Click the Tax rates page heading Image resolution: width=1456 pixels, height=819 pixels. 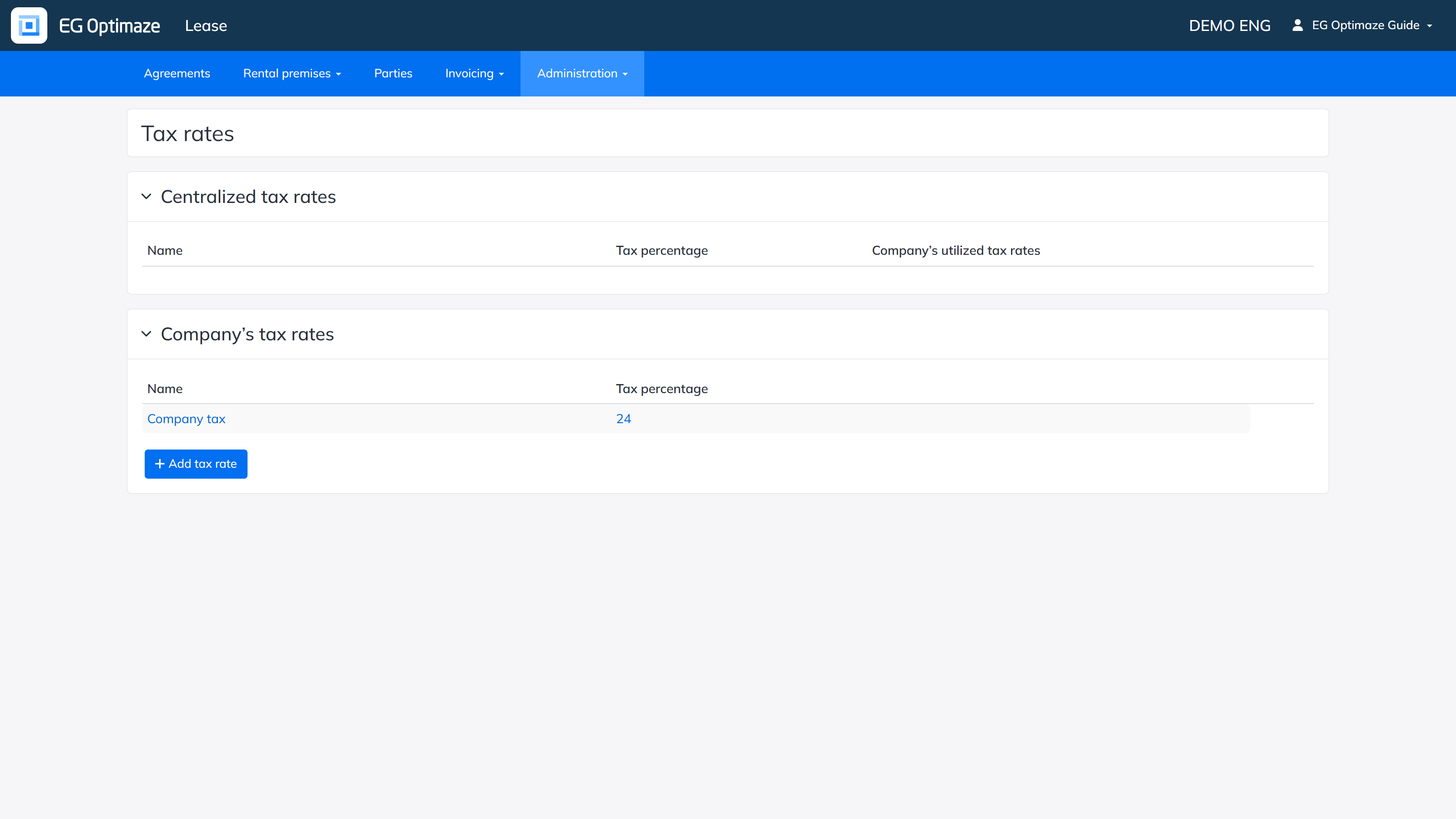[187, 134]
